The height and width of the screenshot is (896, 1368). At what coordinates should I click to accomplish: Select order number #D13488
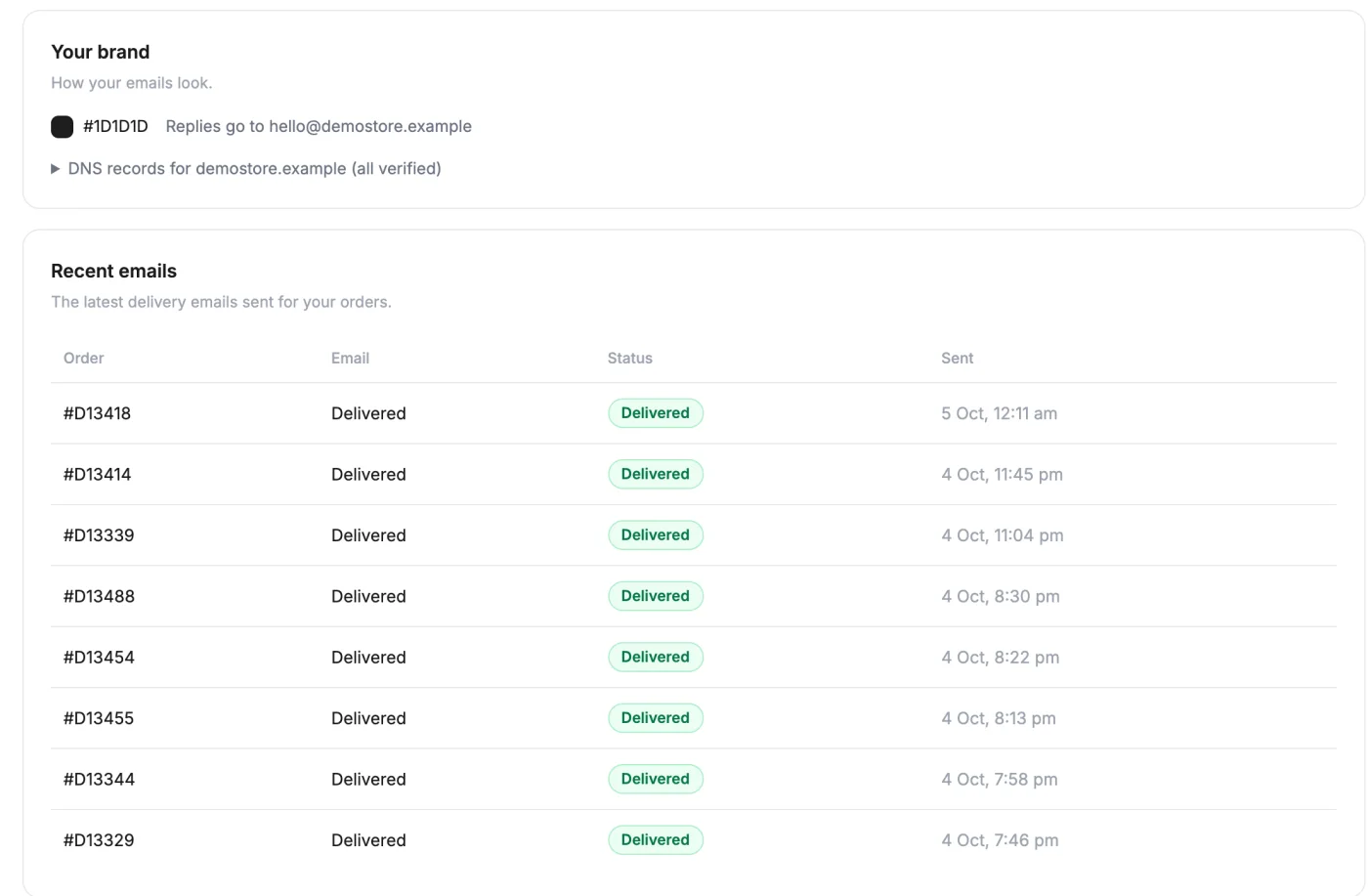tap(99, 596)
